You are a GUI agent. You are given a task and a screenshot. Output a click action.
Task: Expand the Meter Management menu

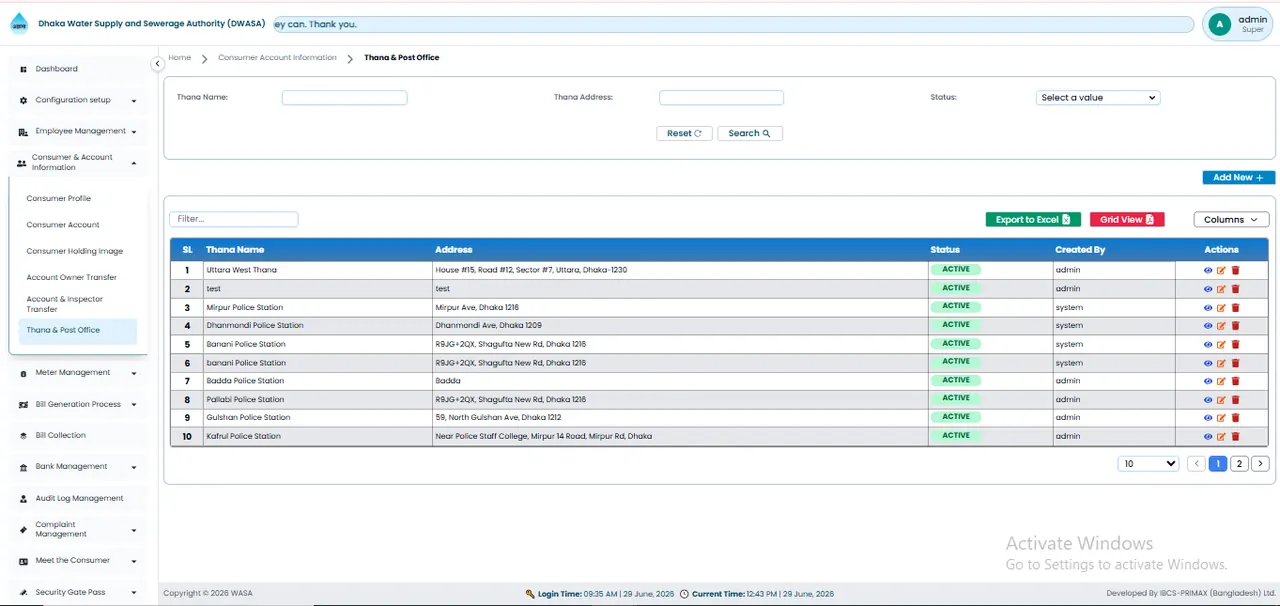[x=78, y=373]
